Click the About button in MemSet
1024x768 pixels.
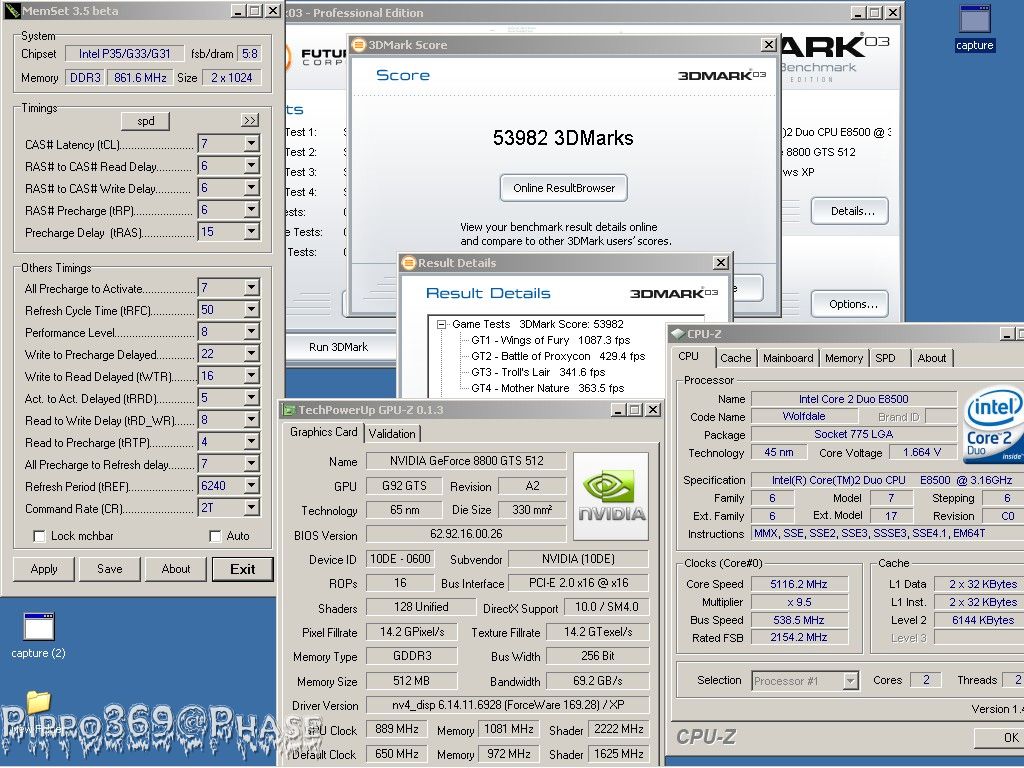point(176,569)
